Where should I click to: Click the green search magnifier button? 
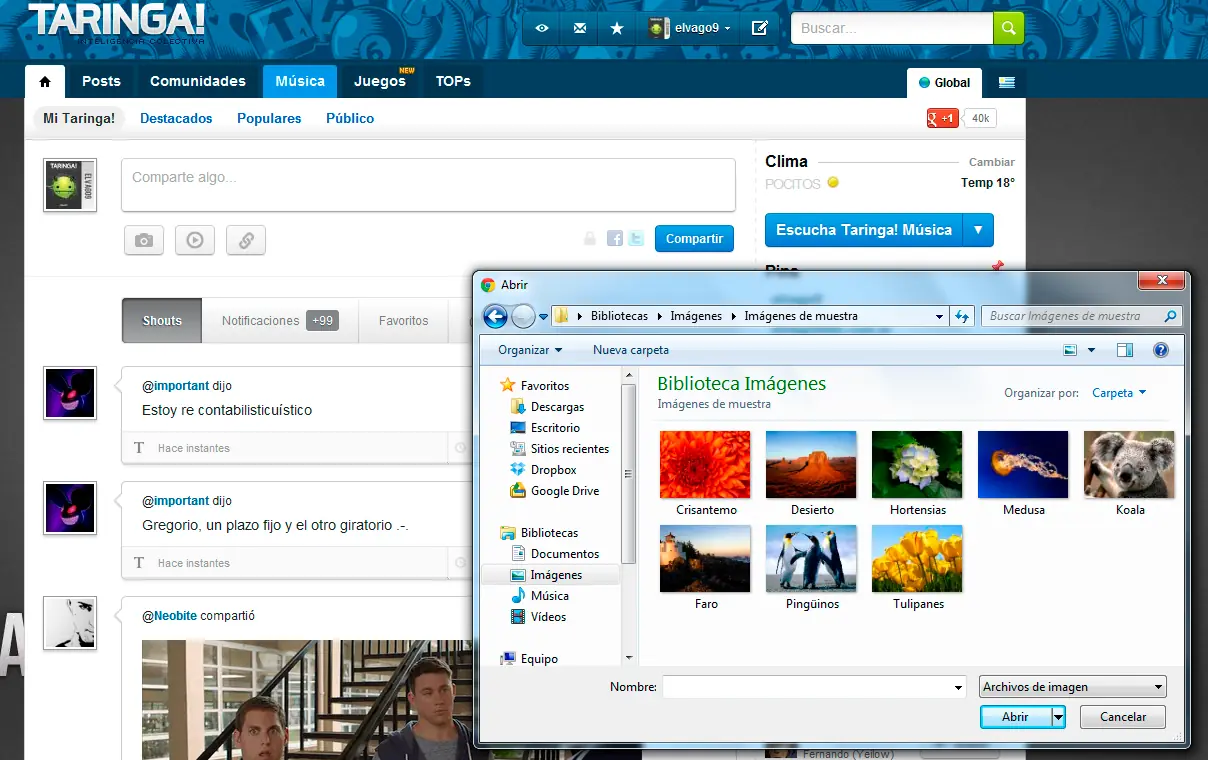[x=1008, y=28]
